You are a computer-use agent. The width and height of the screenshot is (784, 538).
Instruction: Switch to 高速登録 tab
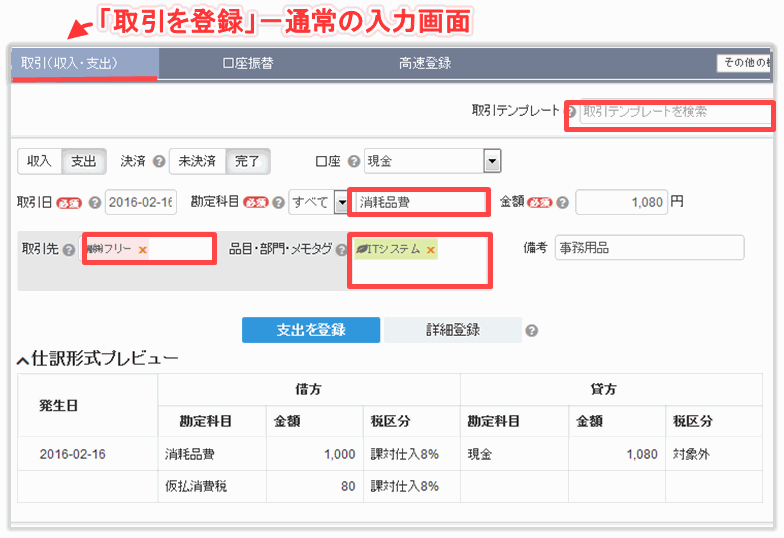[x=425, y=64]
